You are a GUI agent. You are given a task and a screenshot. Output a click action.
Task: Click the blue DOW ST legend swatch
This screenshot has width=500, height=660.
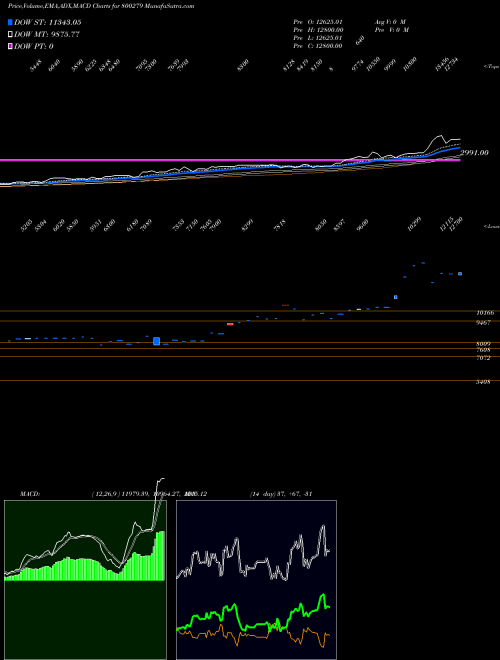[10, 22]
